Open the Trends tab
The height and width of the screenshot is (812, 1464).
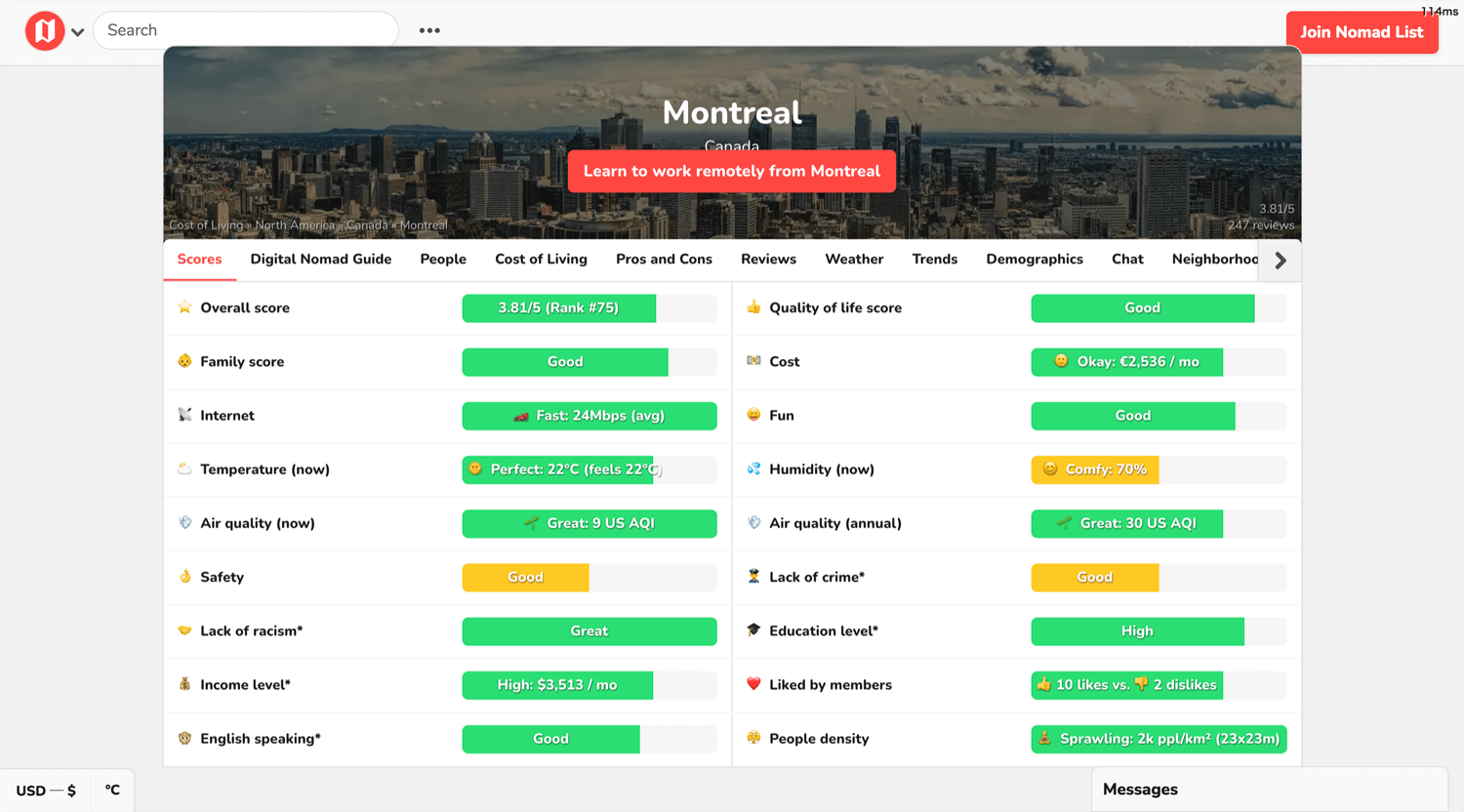click(x=934, y=260)
